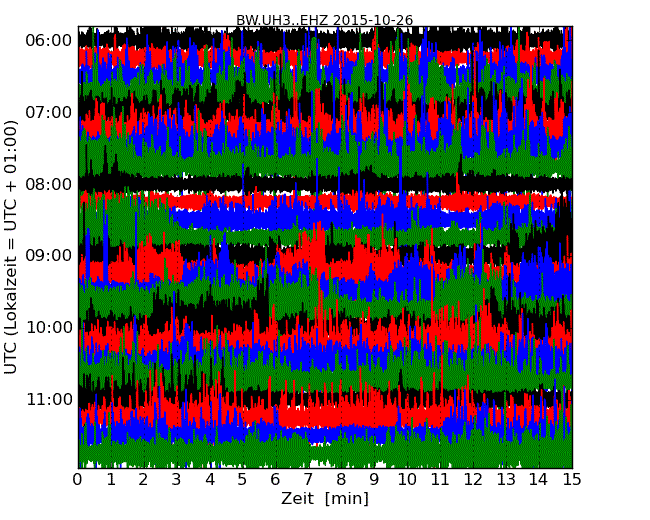
Task: Click the 11:00 time label
Action: click(49, 399)
